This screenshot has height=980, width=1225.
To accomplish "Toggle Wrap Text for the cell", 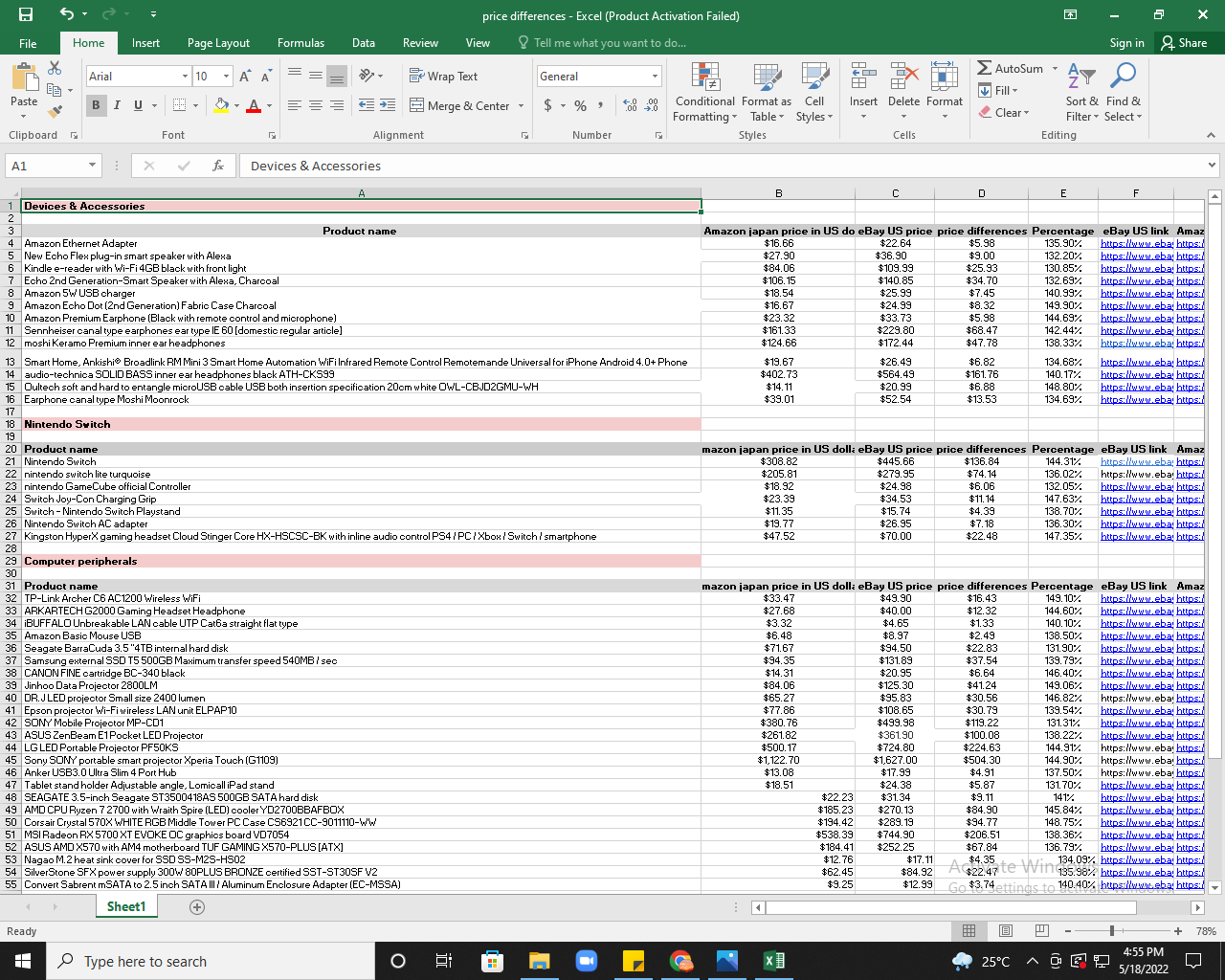I will [443, 77].
